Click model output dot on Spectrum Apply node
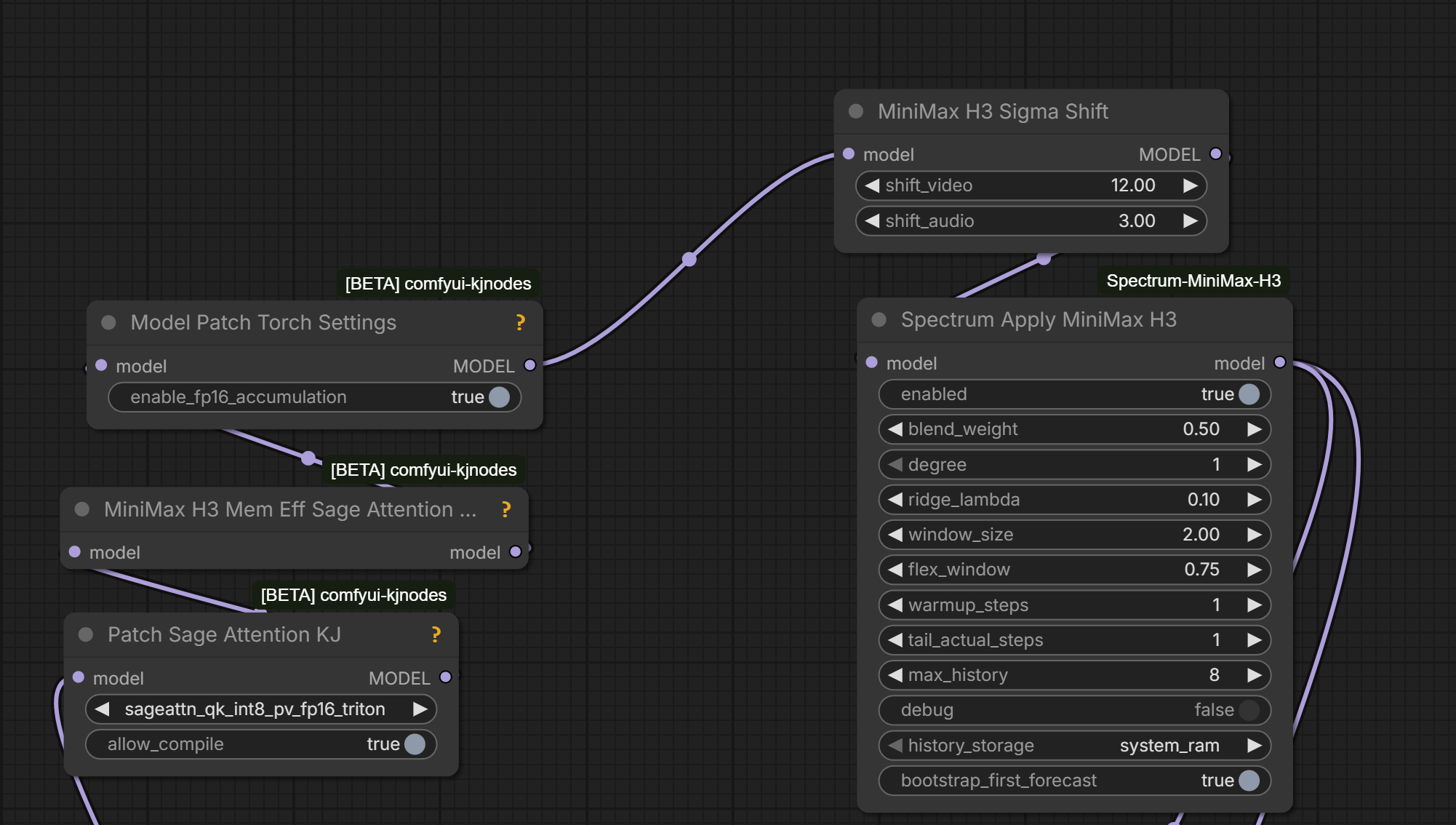This screenshot has width=1456, height=825. coord(1280,362)
